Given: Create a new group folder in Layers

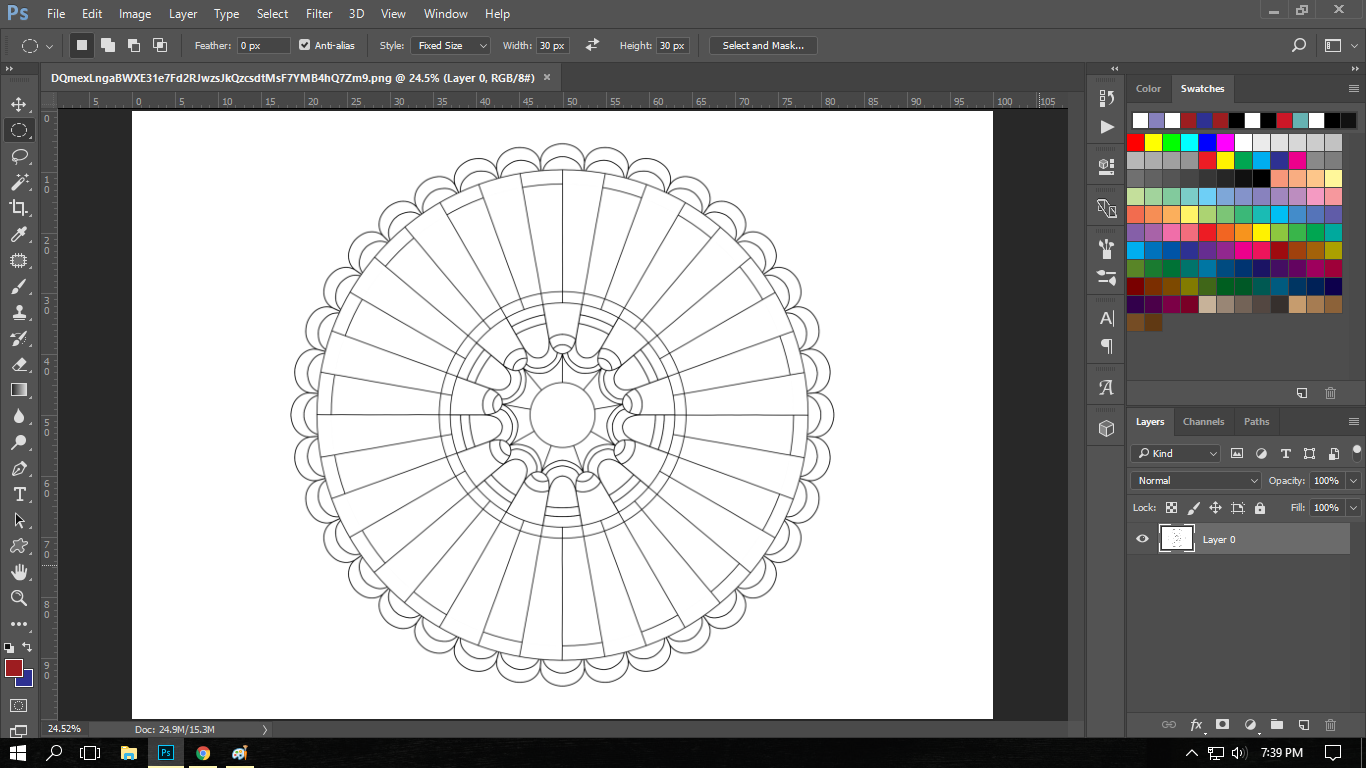Looking at the screenshot, I should coord(1277,725).
